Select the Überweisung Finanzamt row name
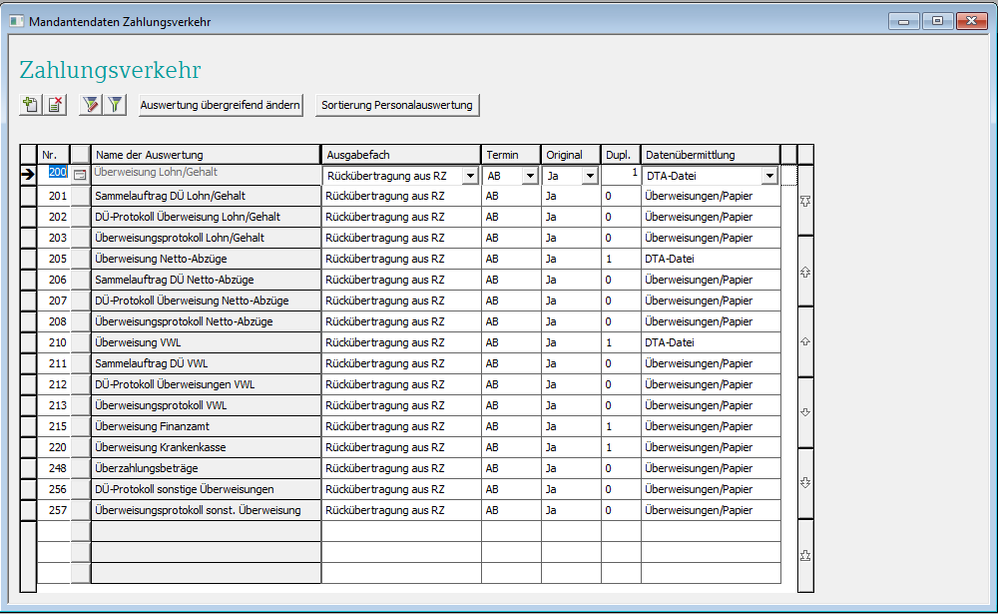The image size is (998, 614). 205,426
